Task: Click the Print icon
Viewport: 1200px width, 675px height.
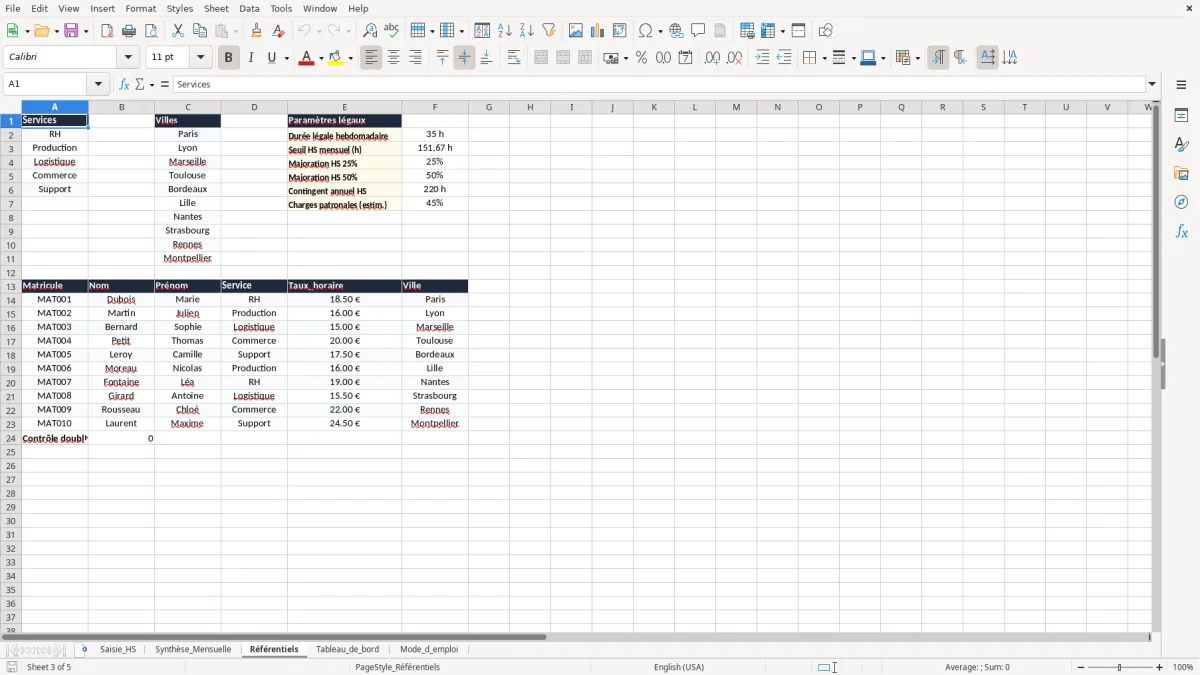Action: pos(129,31)
